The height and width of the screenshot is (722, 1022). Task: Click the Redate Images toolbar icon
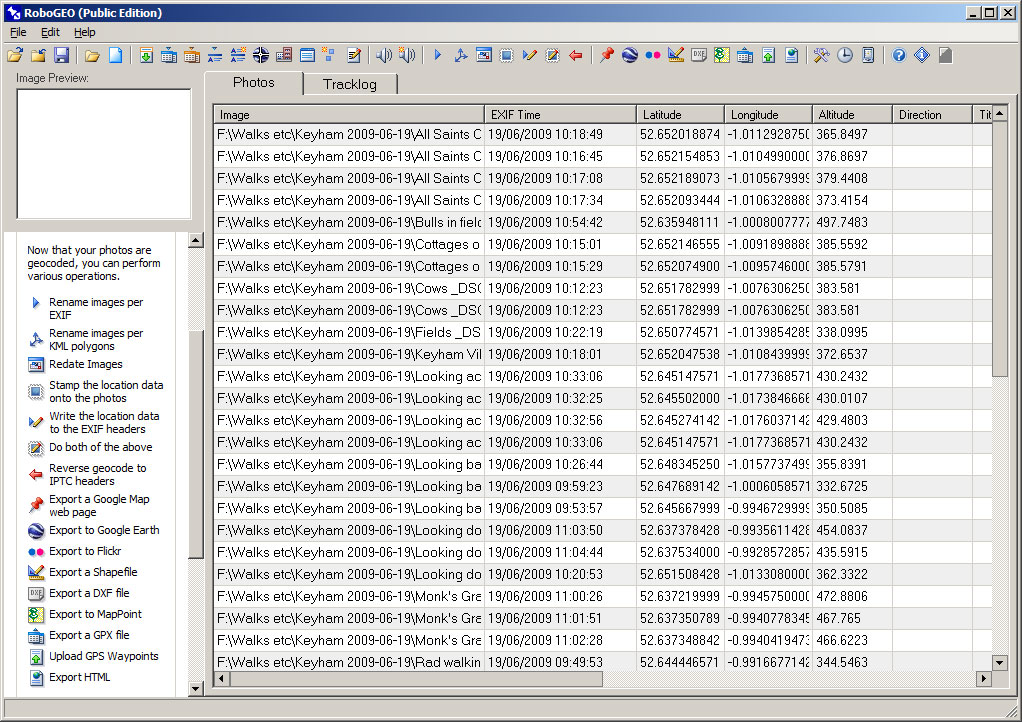(484, 55)
